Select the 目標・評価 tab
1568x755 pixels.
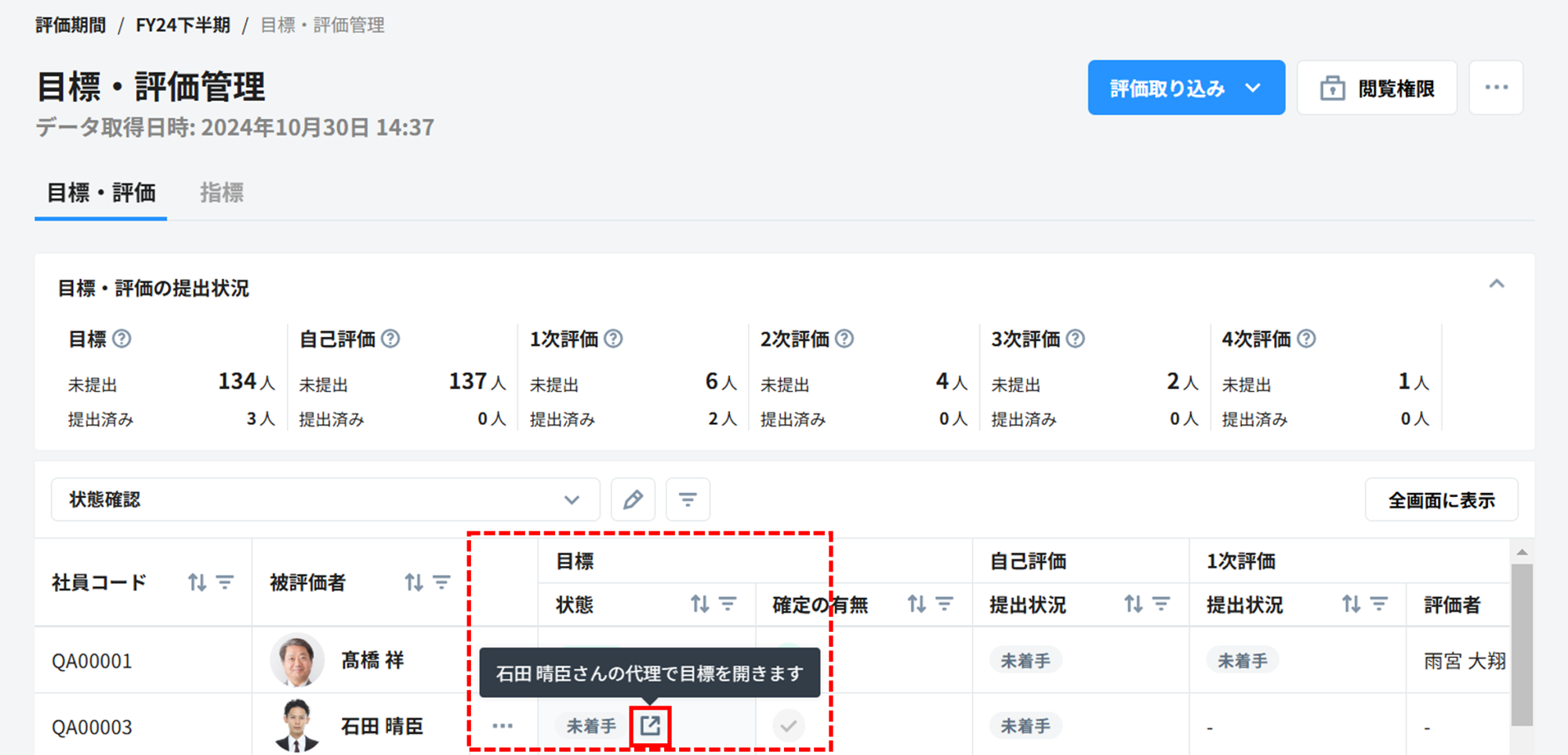pos(101,193)
